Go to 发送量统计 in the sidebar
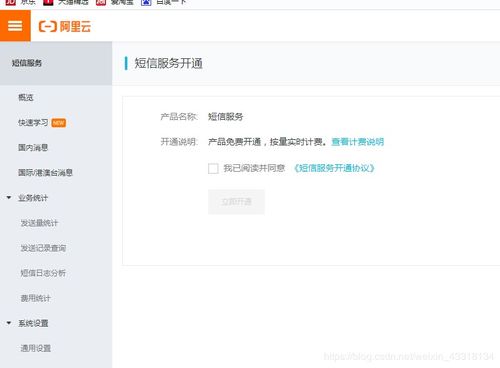 click(39, 223)
